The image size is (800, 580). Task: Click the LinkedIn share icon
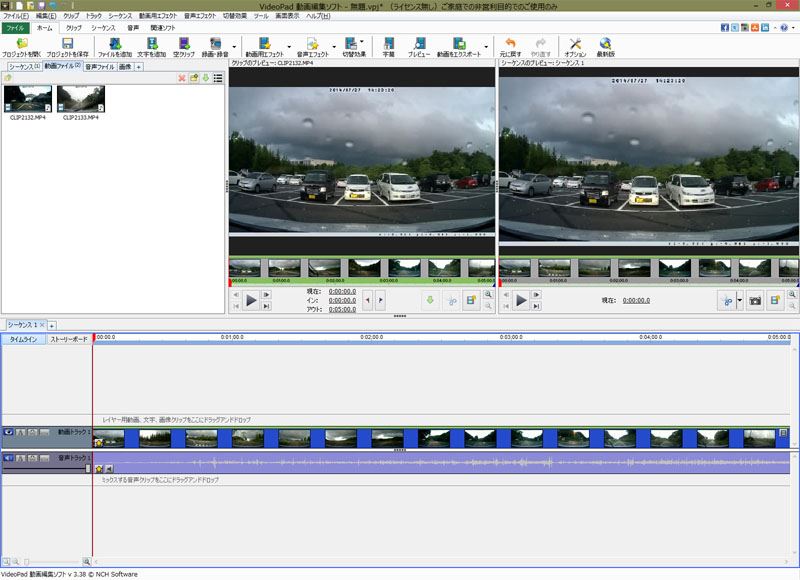point(765,28)
